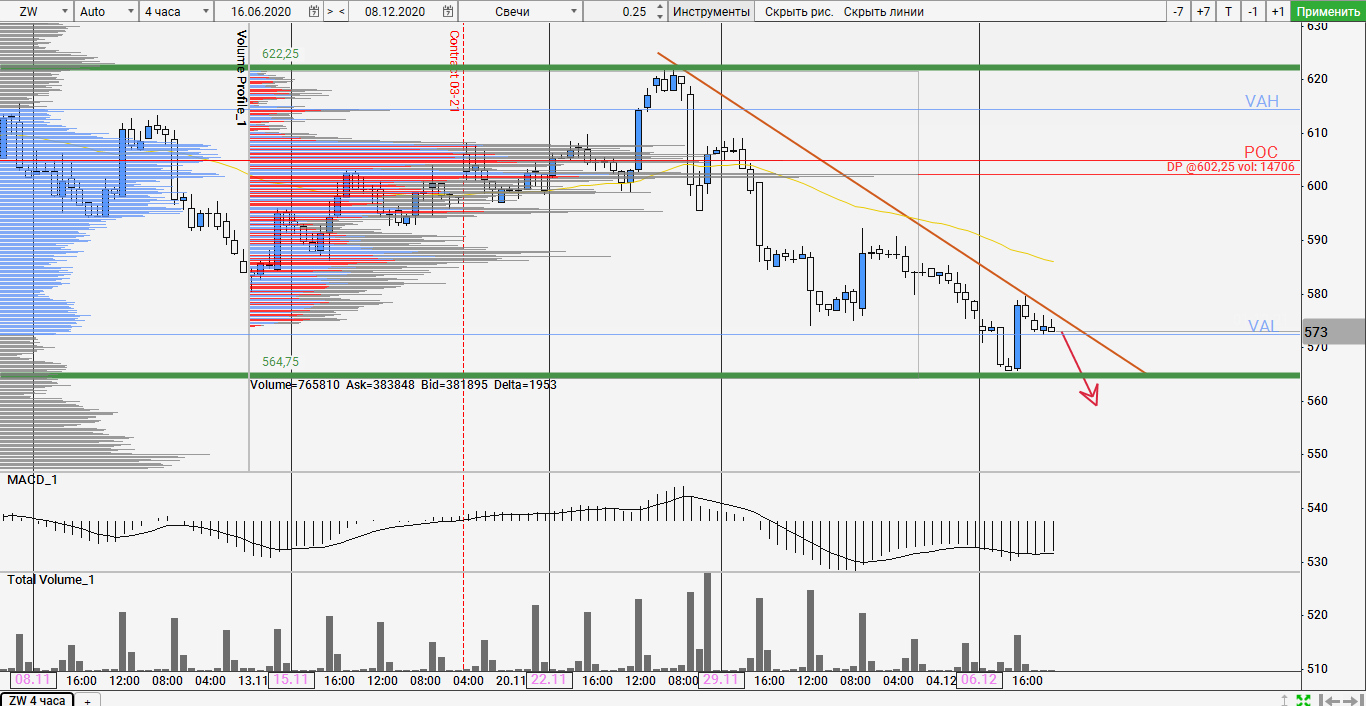Toggle 'Скрыть линии' to hide lines
The height and width of the screenshot is (706, 1366).
[x=883, y=12]
